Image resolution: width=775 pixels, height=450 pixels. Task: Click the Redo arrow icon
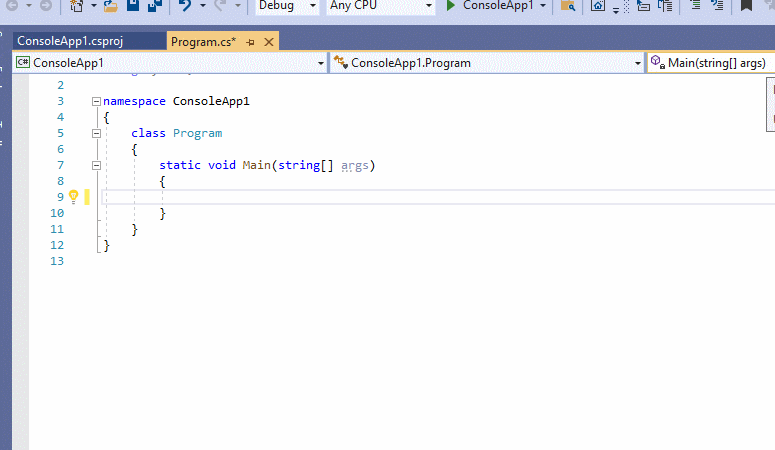[x=220, y=5]
